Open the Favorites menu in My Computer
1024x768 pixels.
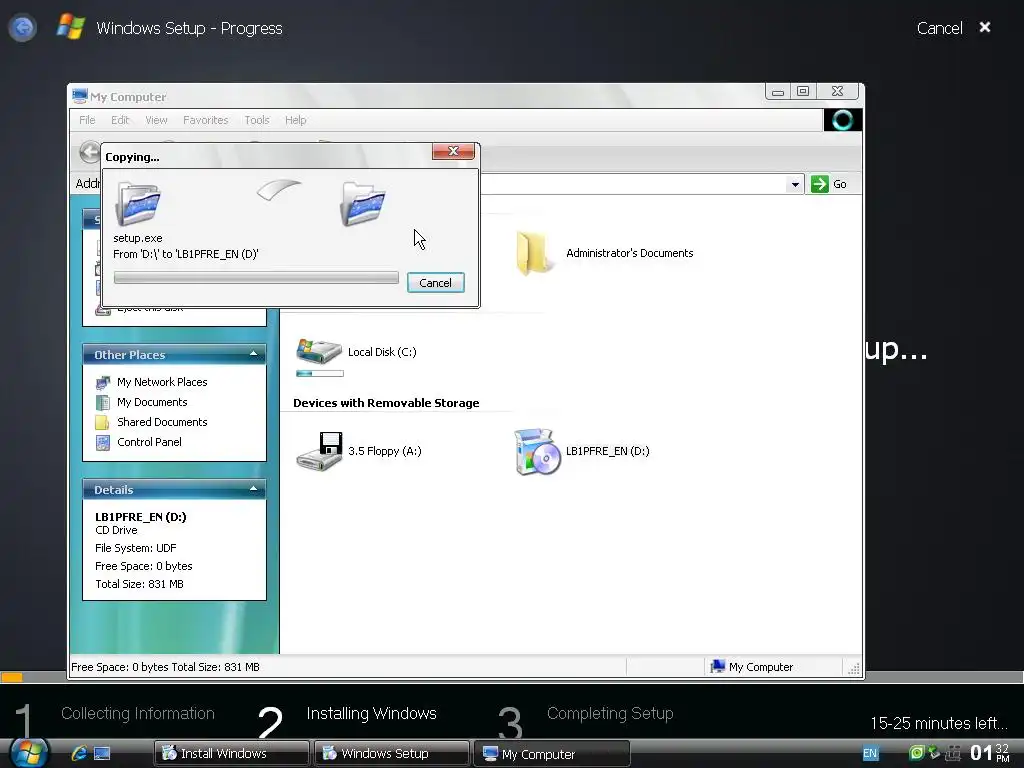[x=206, y=120]
